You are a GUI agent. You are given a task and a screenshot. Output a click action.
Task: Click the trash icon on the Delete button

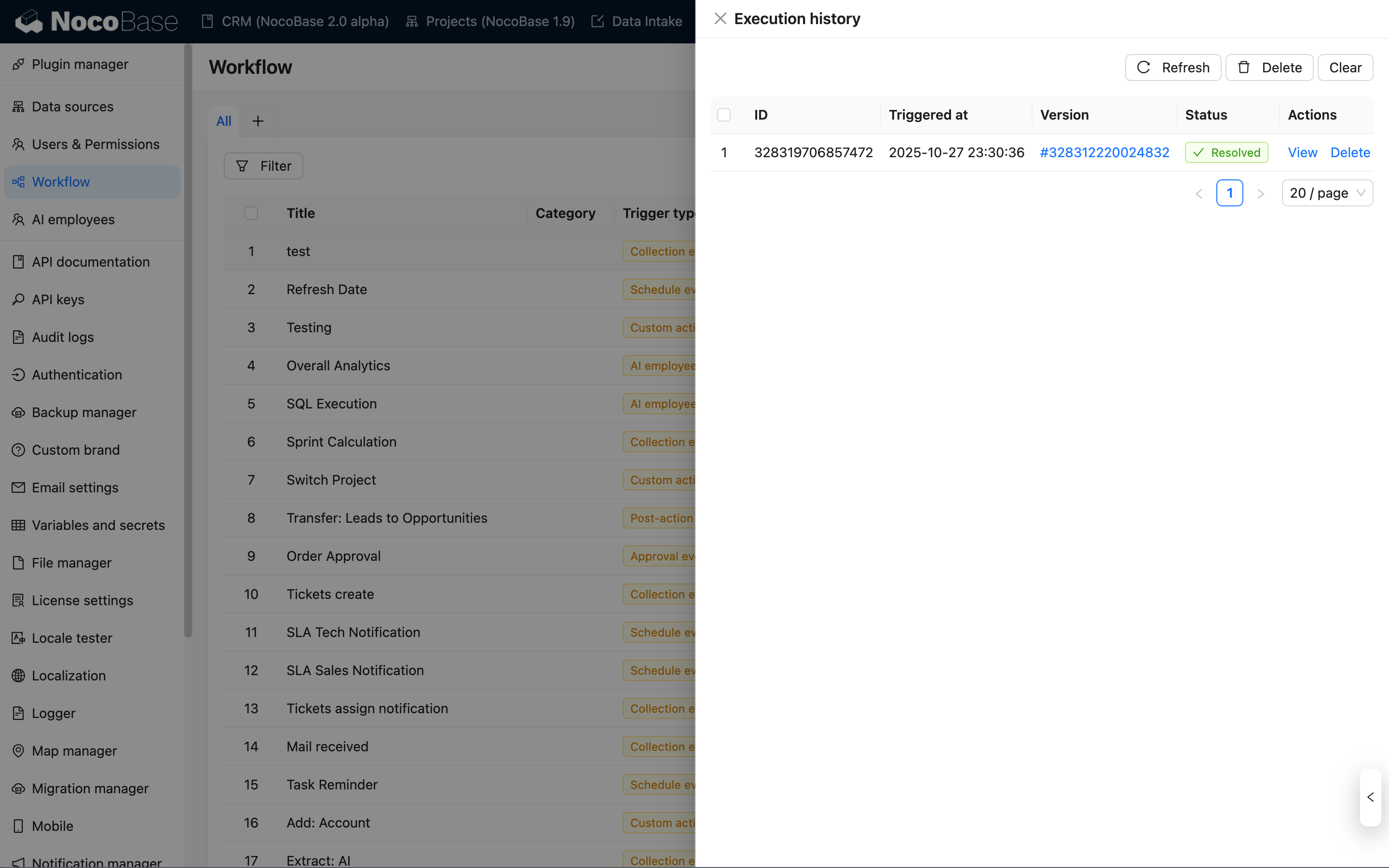pos(1243,67)
